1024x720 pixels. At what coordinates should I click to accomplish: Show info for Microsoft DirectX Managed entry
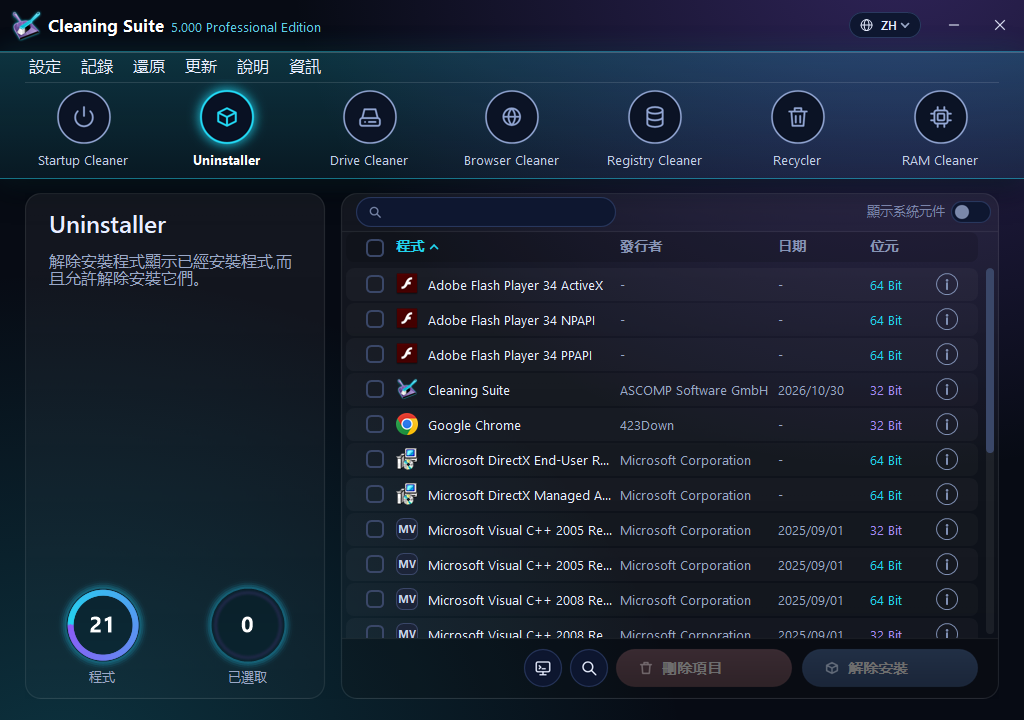coord(947,494)
